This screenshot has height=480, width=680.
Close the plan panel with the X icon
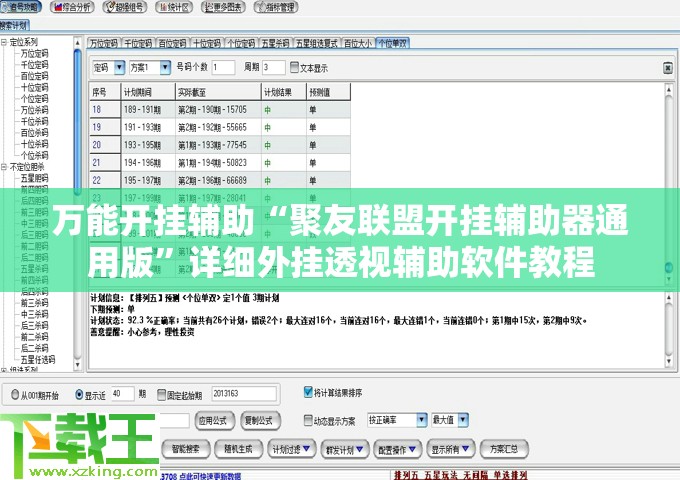tap(668, 68)
